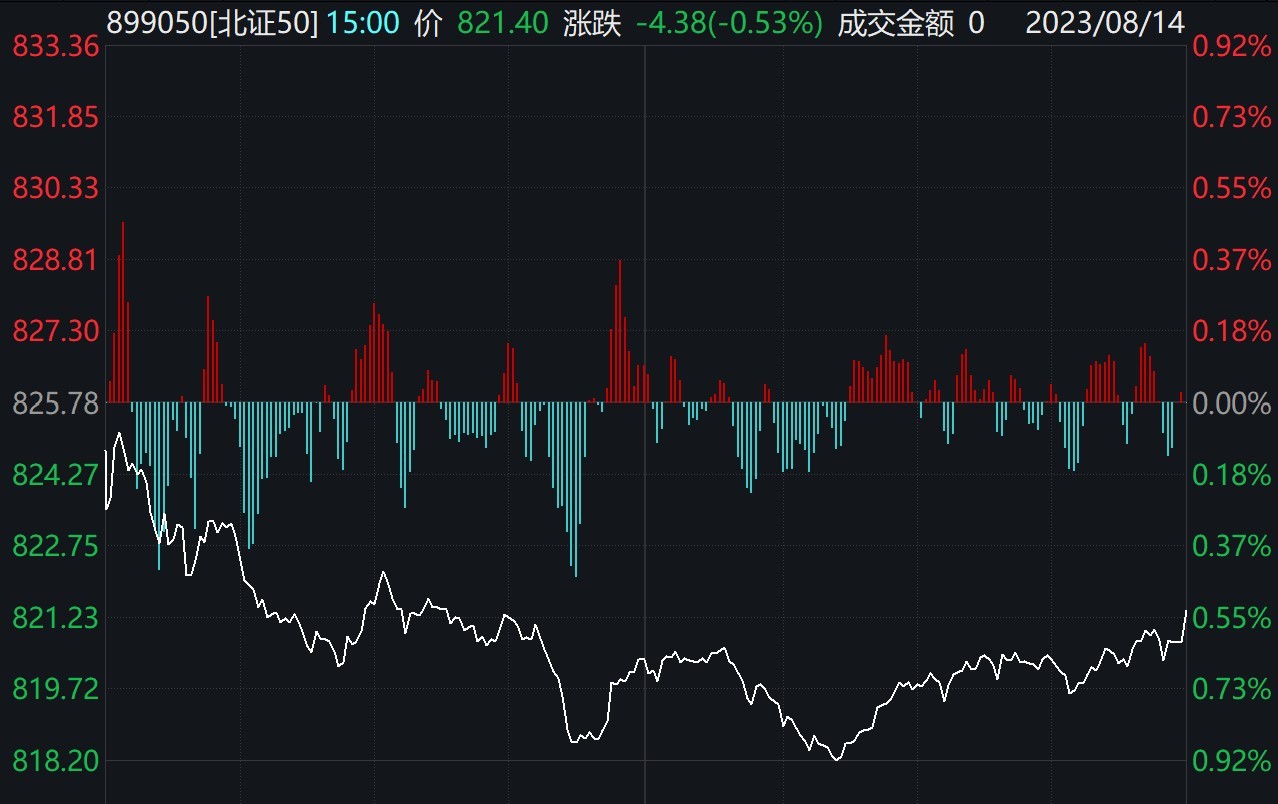Screen dimensions: 1278x804
Task: Click the 成交金额 label
Action: (x=895, y=23)
